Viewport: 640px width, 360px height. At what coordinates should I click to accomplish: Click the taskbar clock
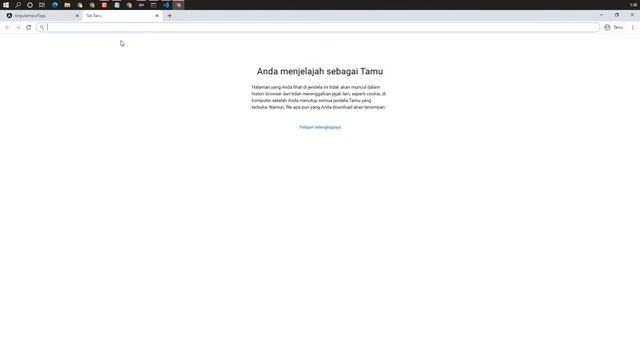tap(633, 5)
